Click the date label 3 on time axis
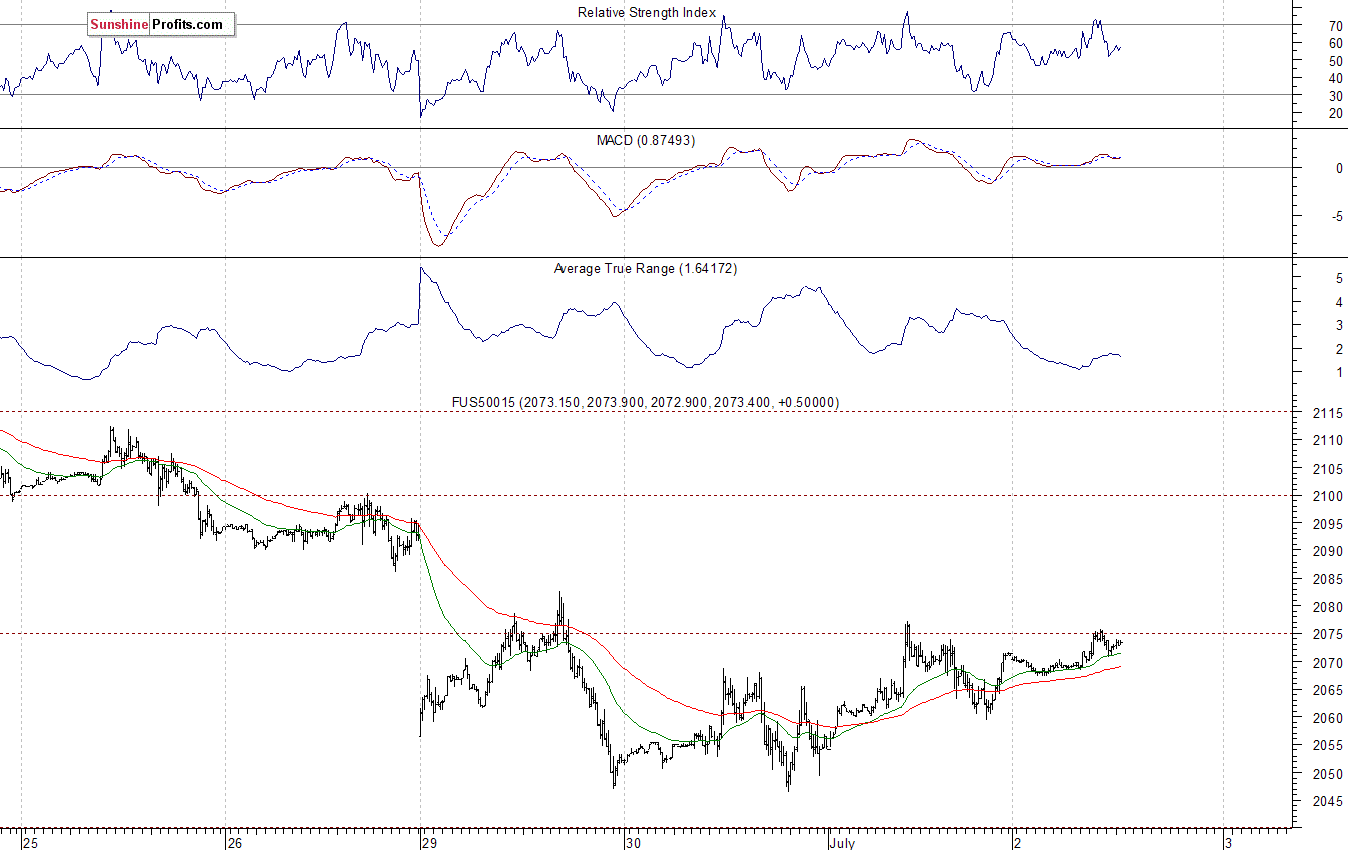 (1228, 842)
